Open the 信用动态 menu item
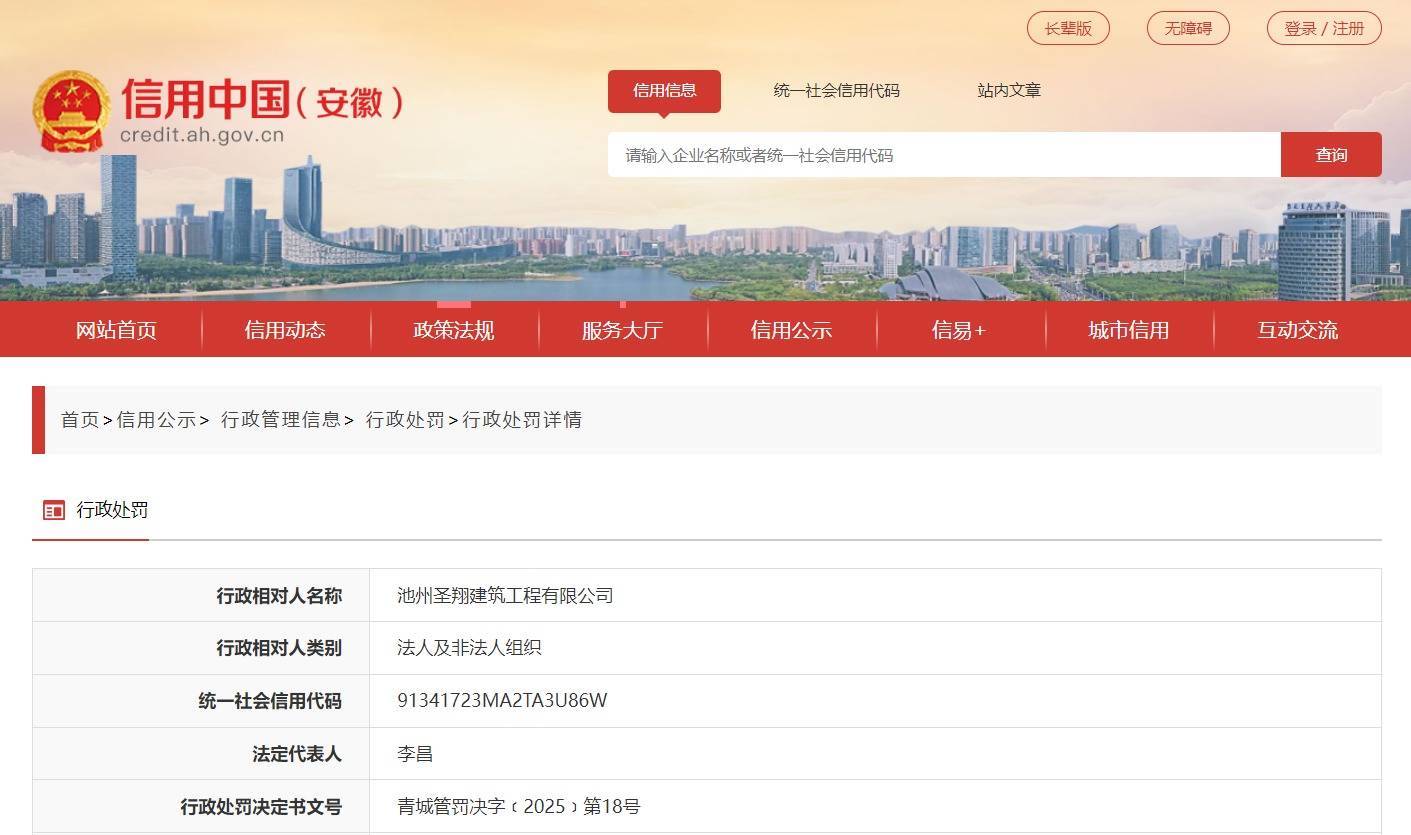This screenshot has width=1411, height=835. pyautogui.click(x=285, y=329)
